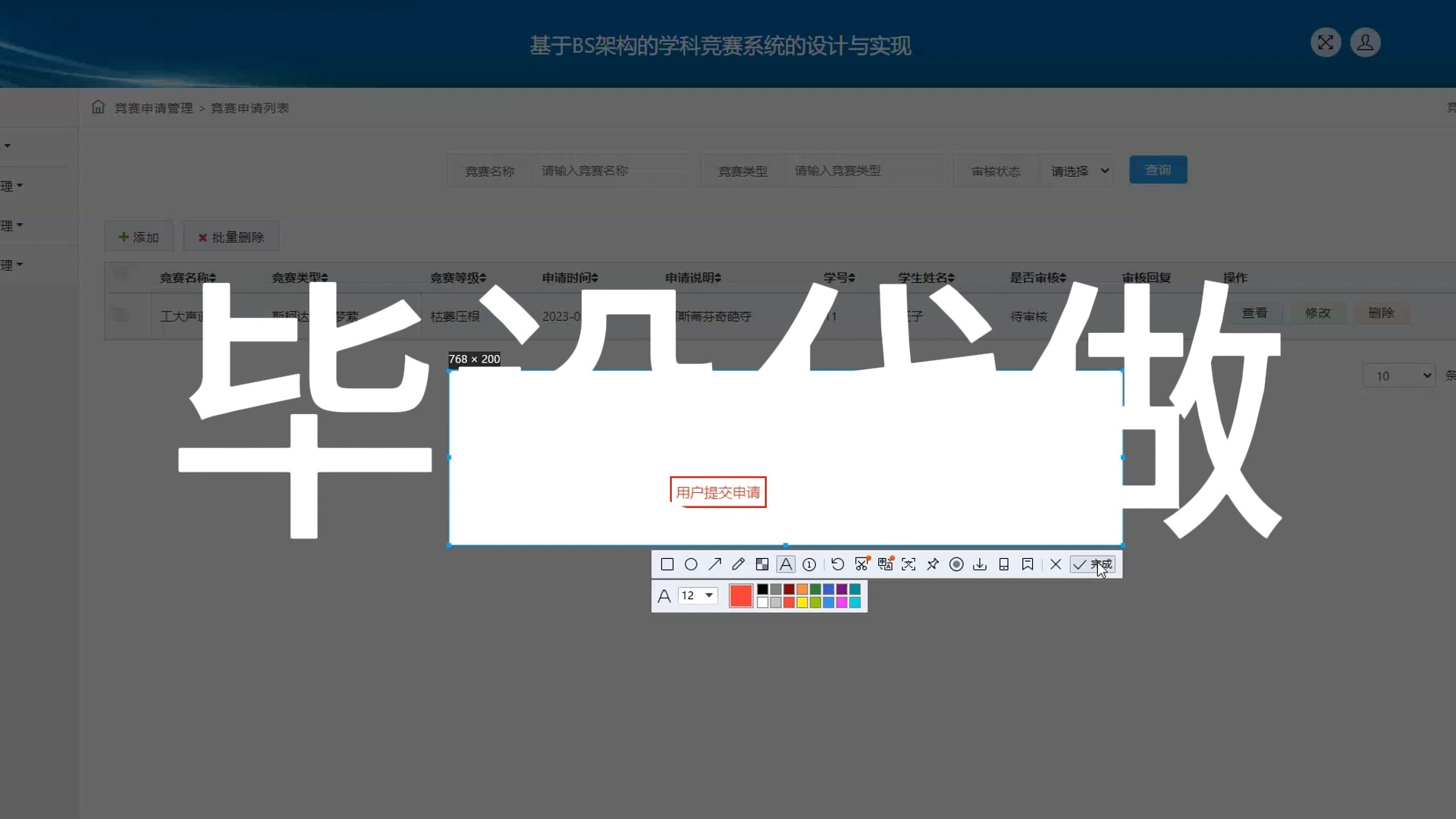The width and height of the screenshot is (1456, 819).
Task: Click the 查询 search button
Action: coord(1158,170)
